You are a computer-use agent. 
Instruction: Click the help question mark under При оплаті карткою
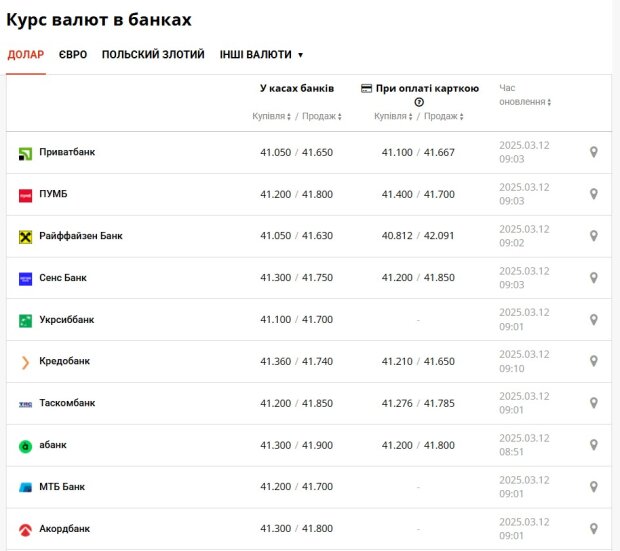(x=419, y=102)
